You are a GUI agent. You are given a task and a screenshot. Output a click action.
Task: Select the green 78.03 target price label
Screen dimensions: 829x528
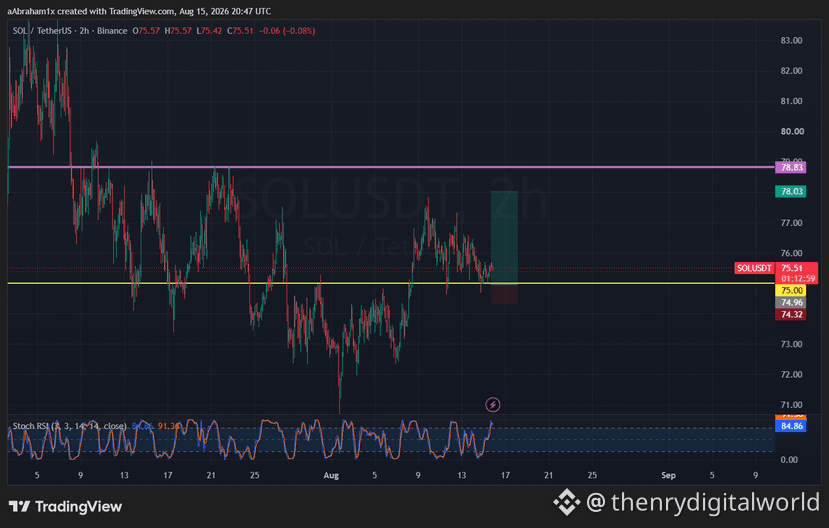(791, 191)
